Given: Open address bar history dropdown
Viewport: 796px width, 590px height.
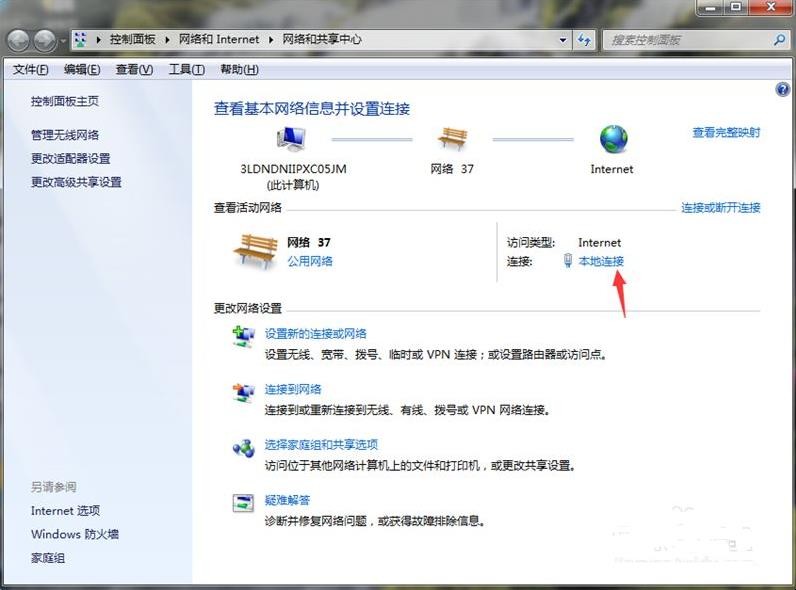Looking at the screenshot, I should [x=562, y=40].
